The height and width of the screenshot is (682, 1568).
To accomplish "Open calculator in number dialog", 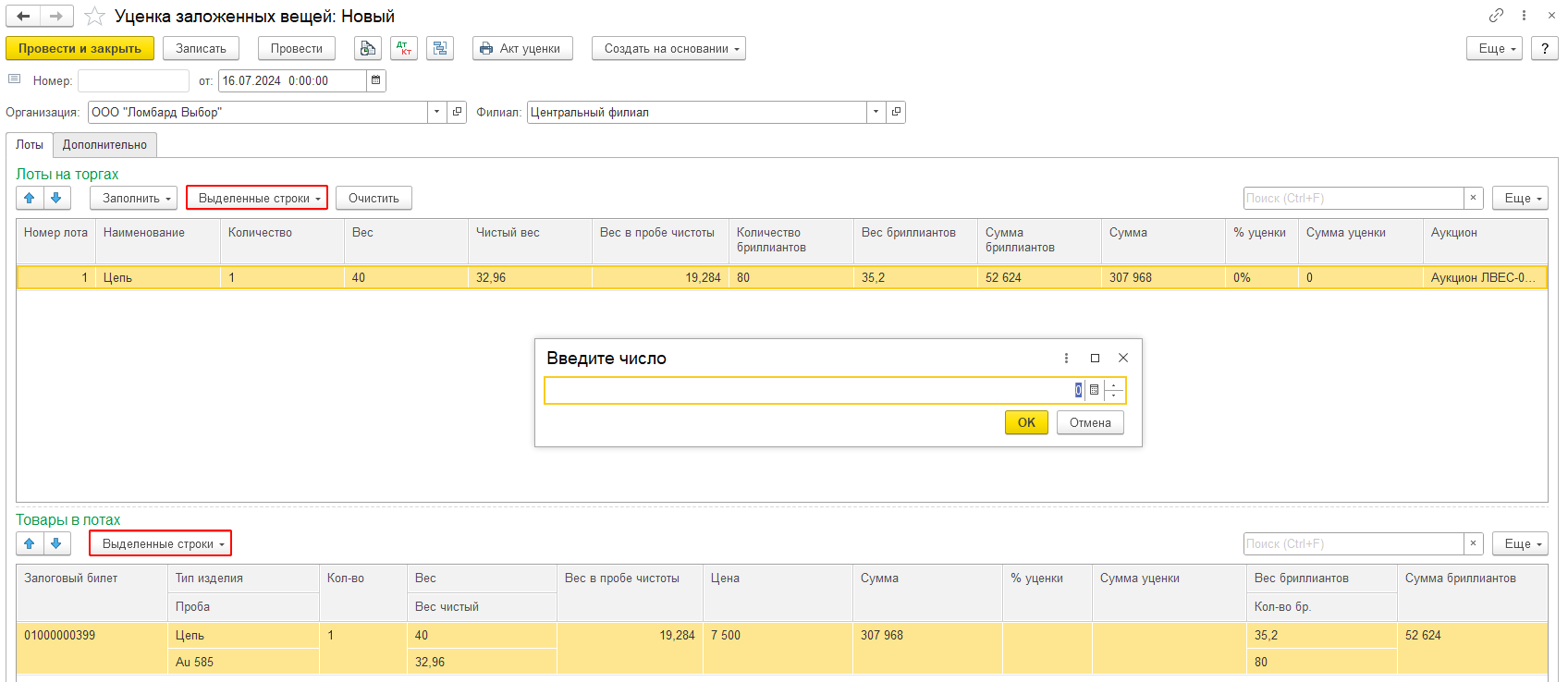I will coord(1095,390).
